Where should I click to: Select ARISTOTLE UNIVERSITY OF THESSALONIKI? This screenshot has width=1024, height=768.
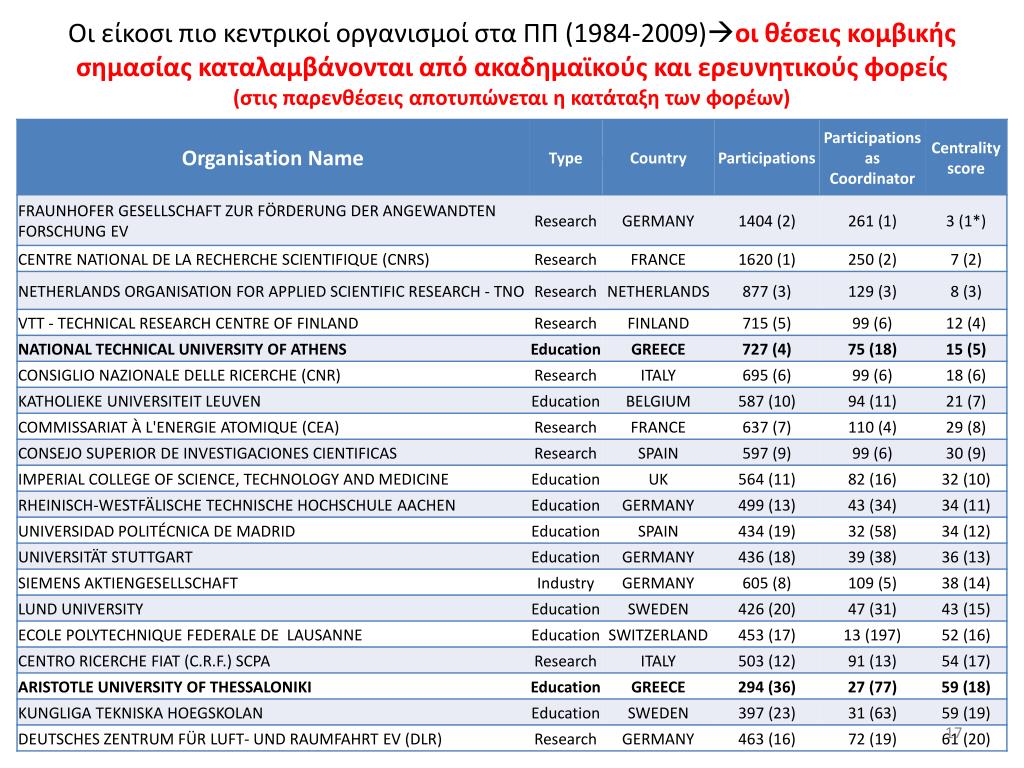(x=165, y=687)
